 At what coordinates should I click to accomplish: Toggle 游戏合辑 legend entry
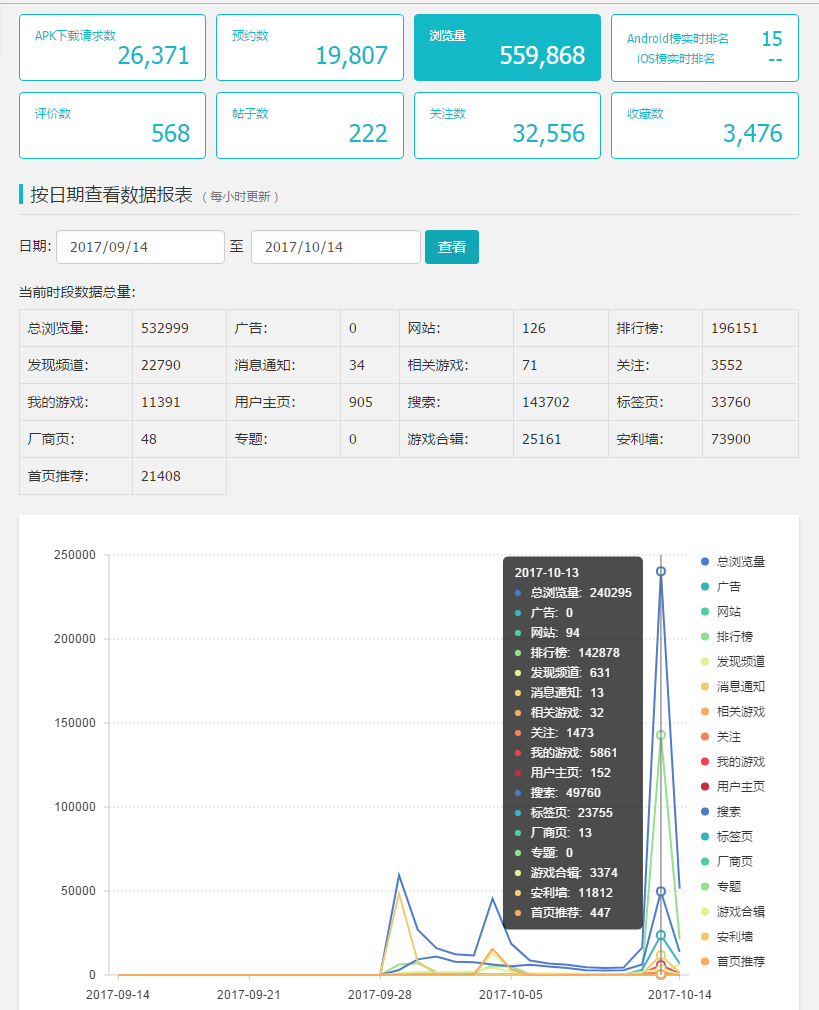click(x=733, y=911)
